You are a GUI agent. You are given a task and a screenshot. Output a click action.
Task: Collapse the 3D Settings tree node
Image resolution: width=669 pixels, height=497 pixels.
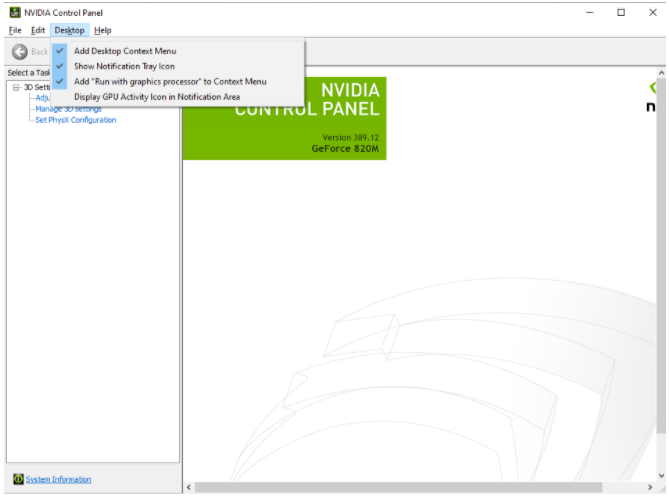point(16,87)
